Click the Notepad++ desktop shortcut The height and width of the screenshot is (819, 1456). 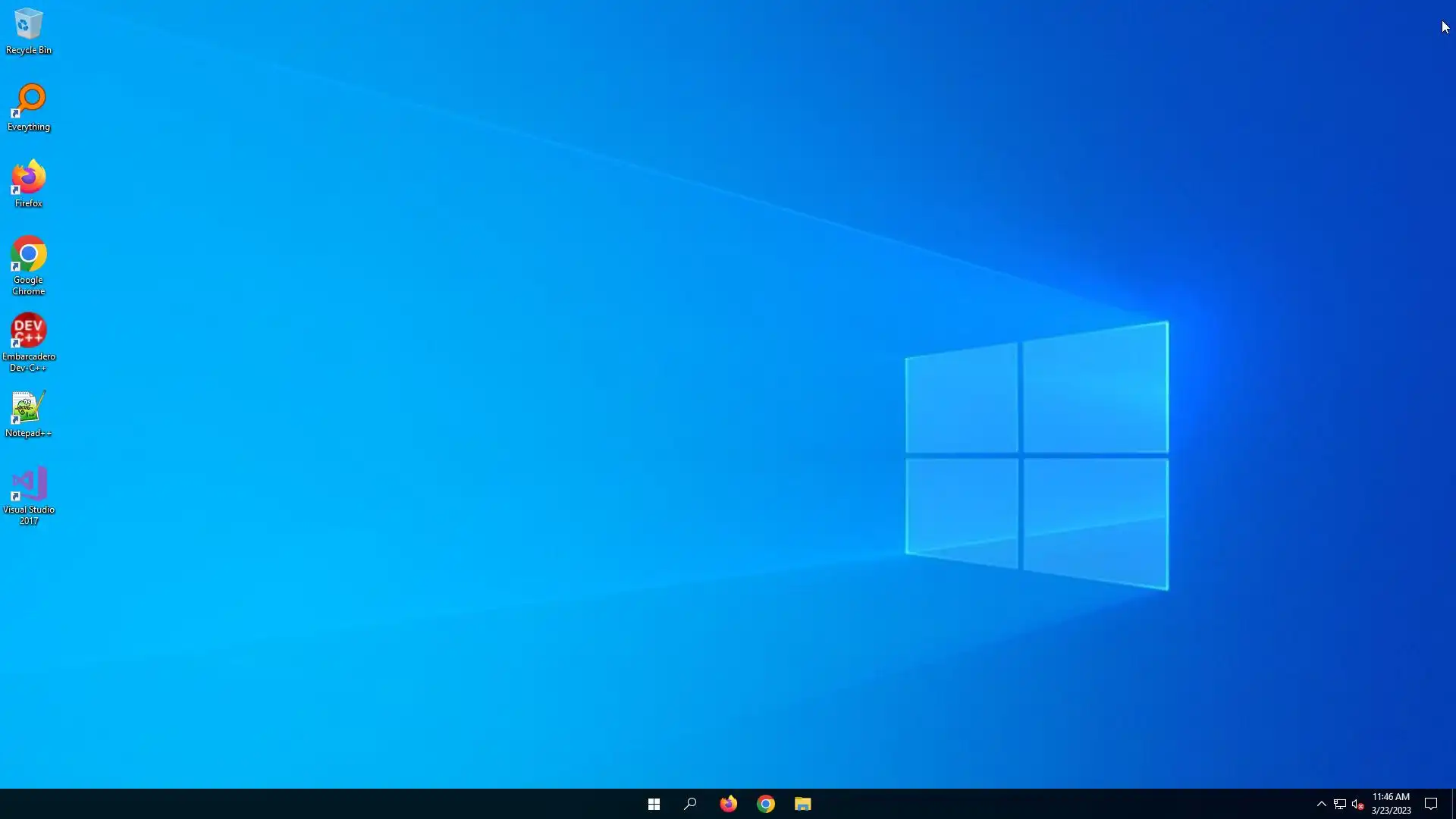(x=29, y=408)
